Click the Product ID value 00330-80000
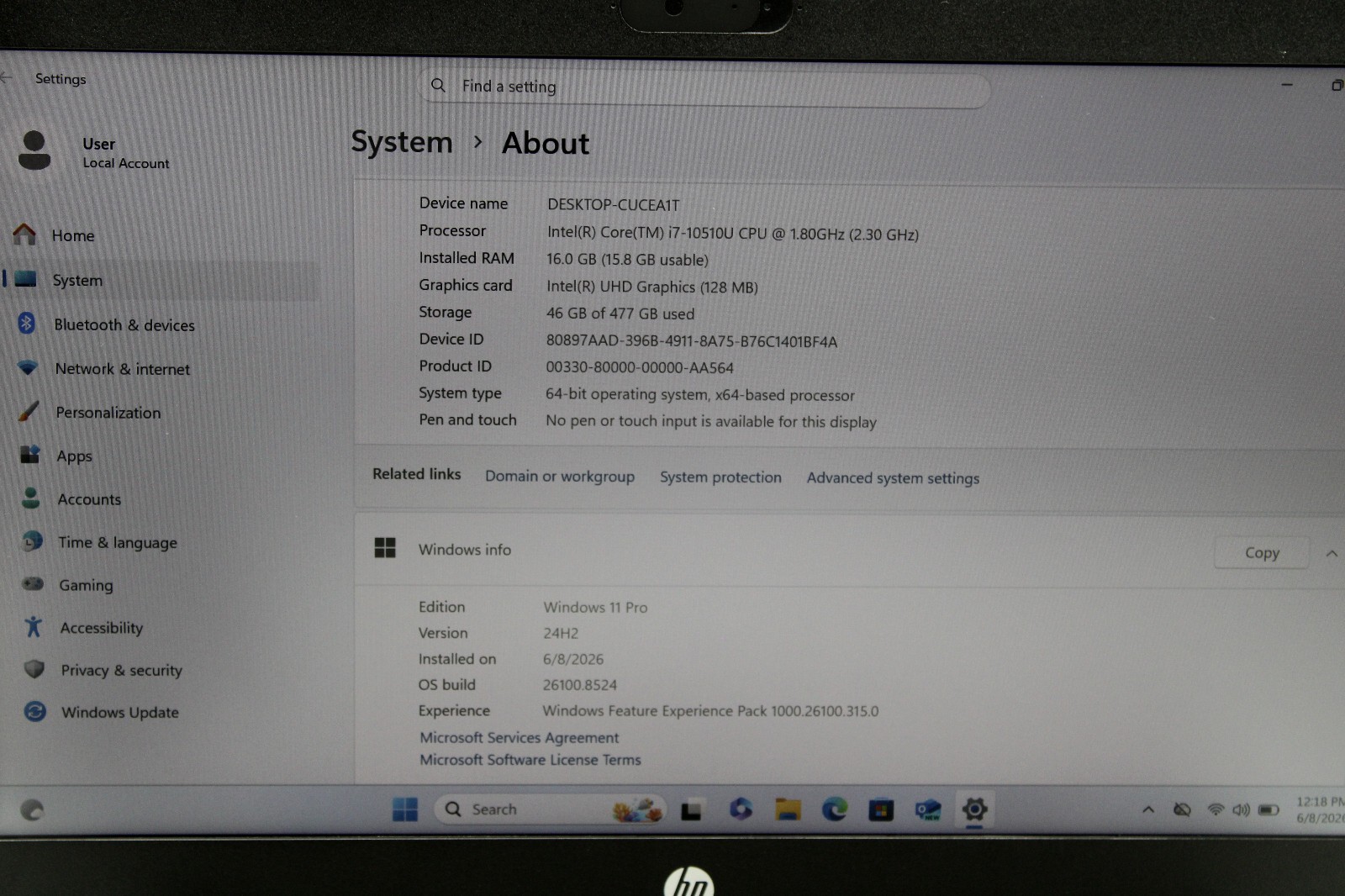The width and height of the screenshot is (1345, 896). [x=640, y=367]
